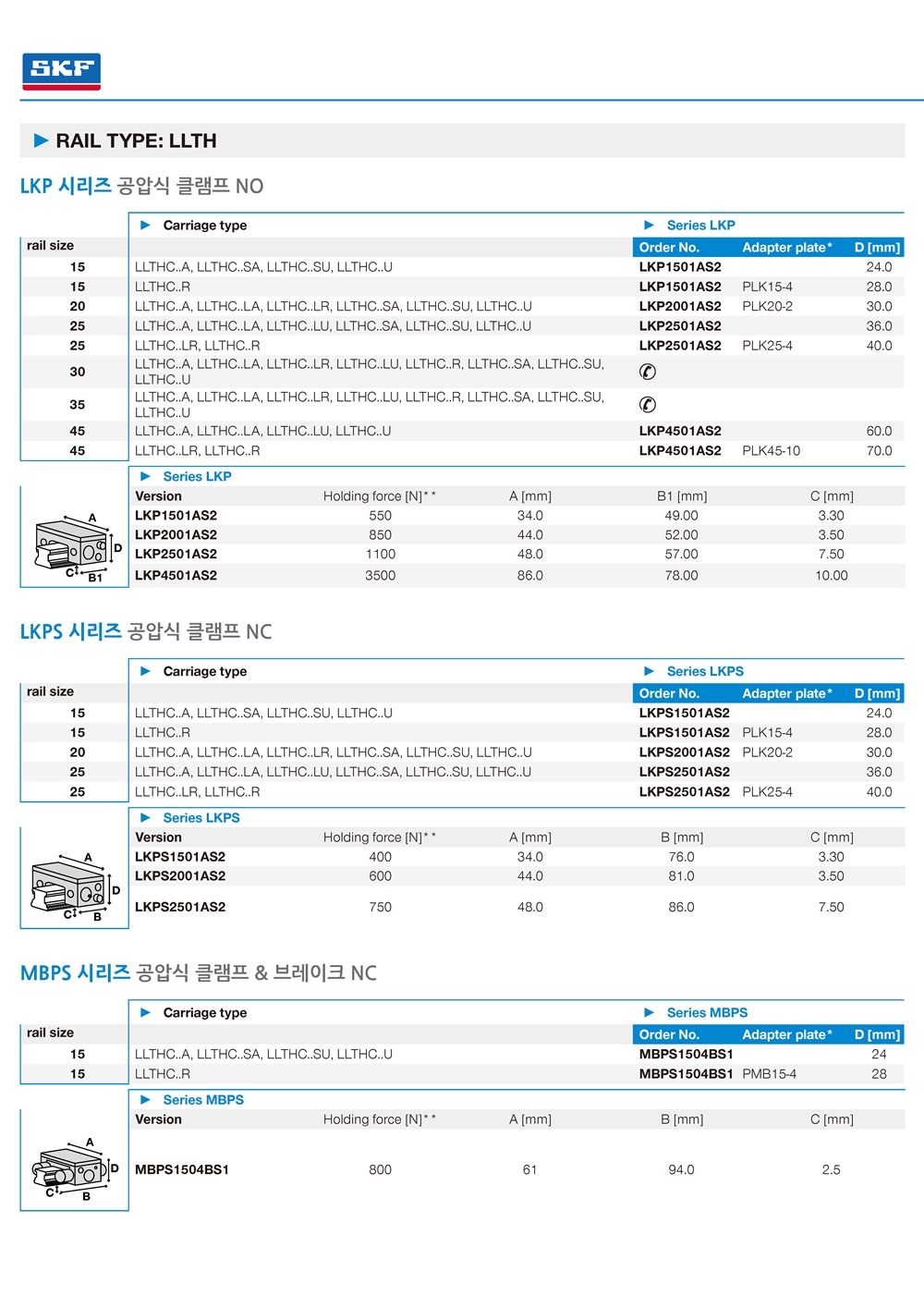Screen dimensions: 924x1308
Task: Click the B1 value "49.00"
Action: click(681, 516)
